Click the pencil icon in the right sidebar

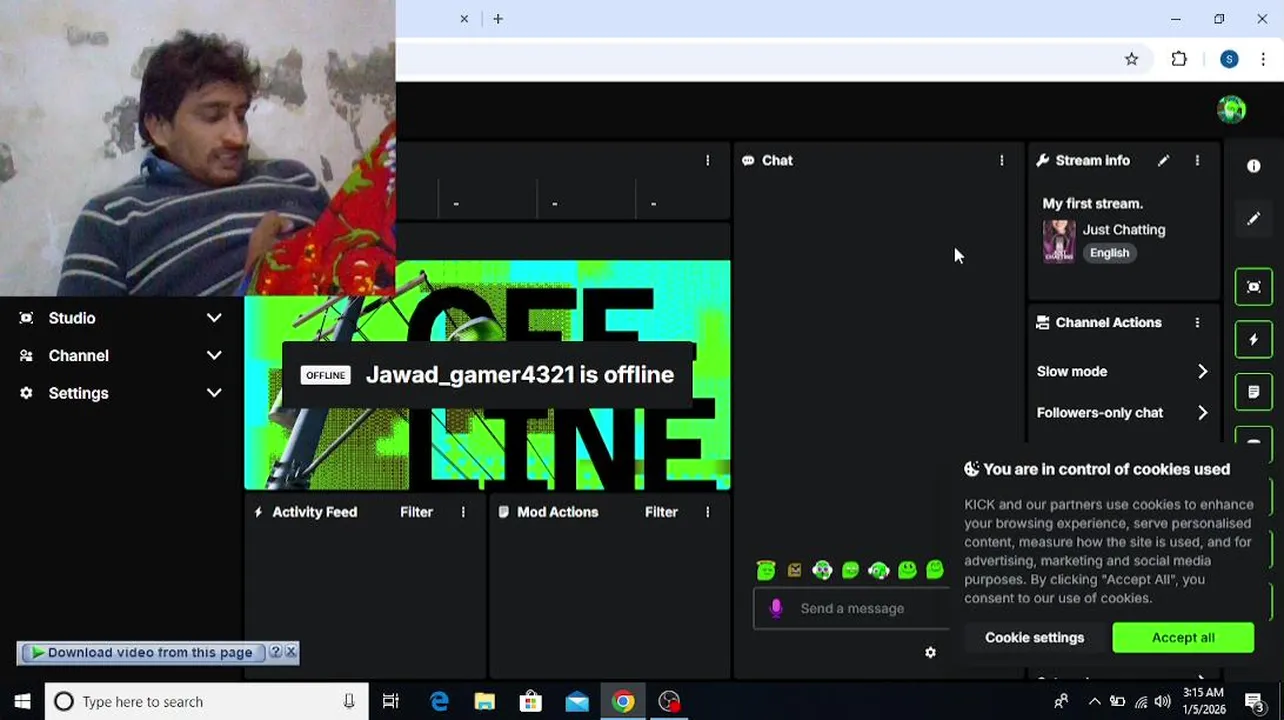point(1253,219)
